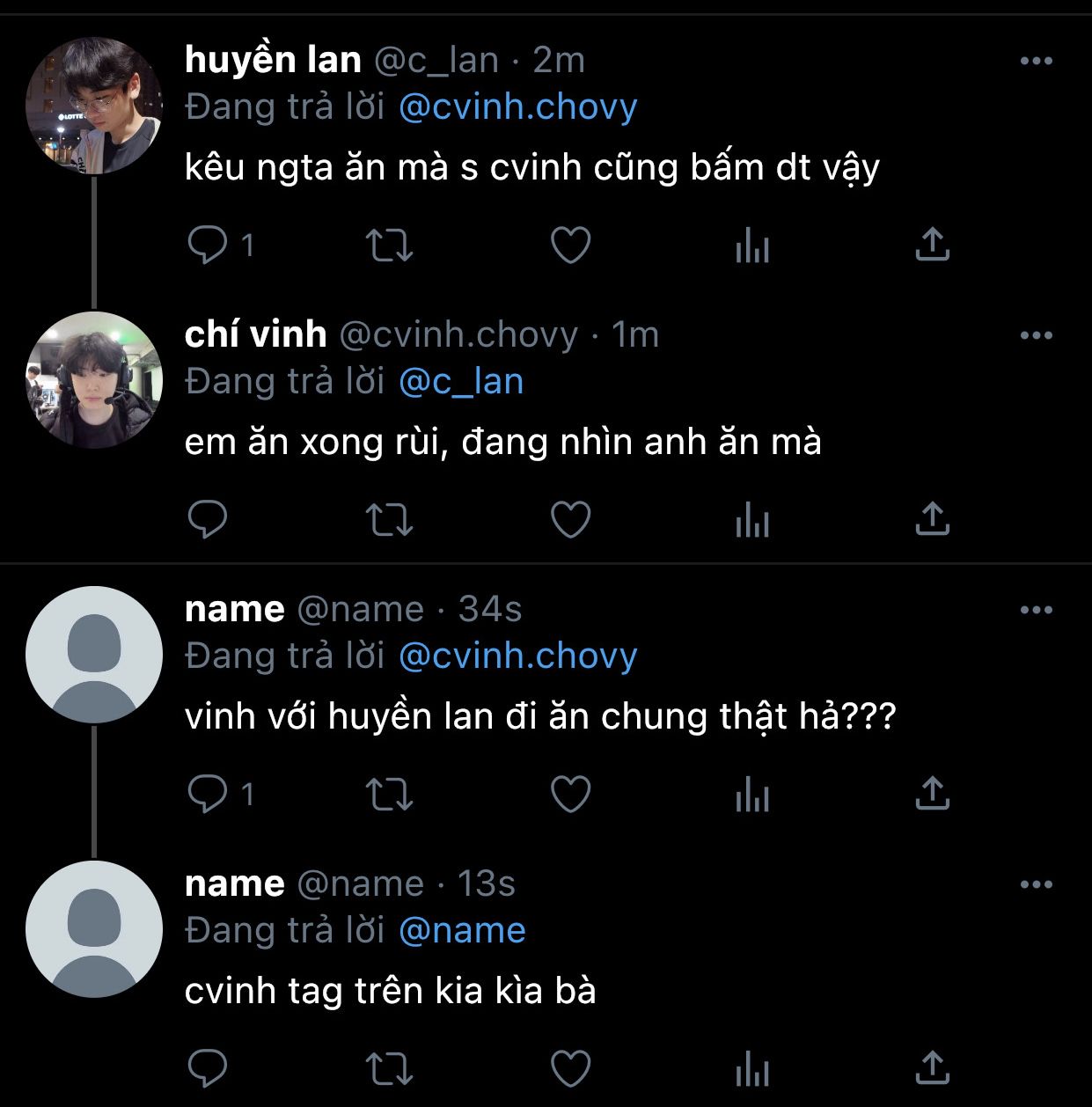Open more options for huyền lan's tweet
Screen dimensions: 1092x1107
(x=1036, y=61)
